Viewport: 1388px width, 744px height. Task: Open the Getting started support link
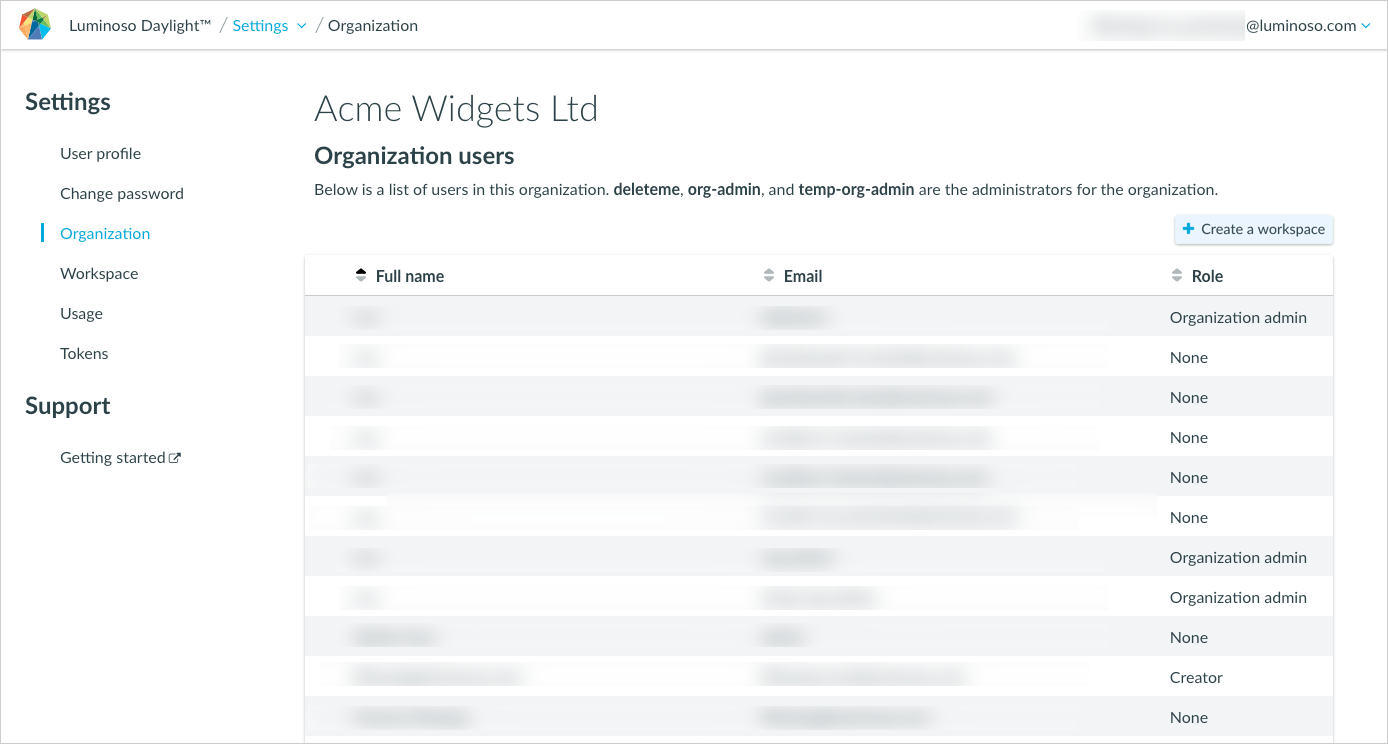120,458
